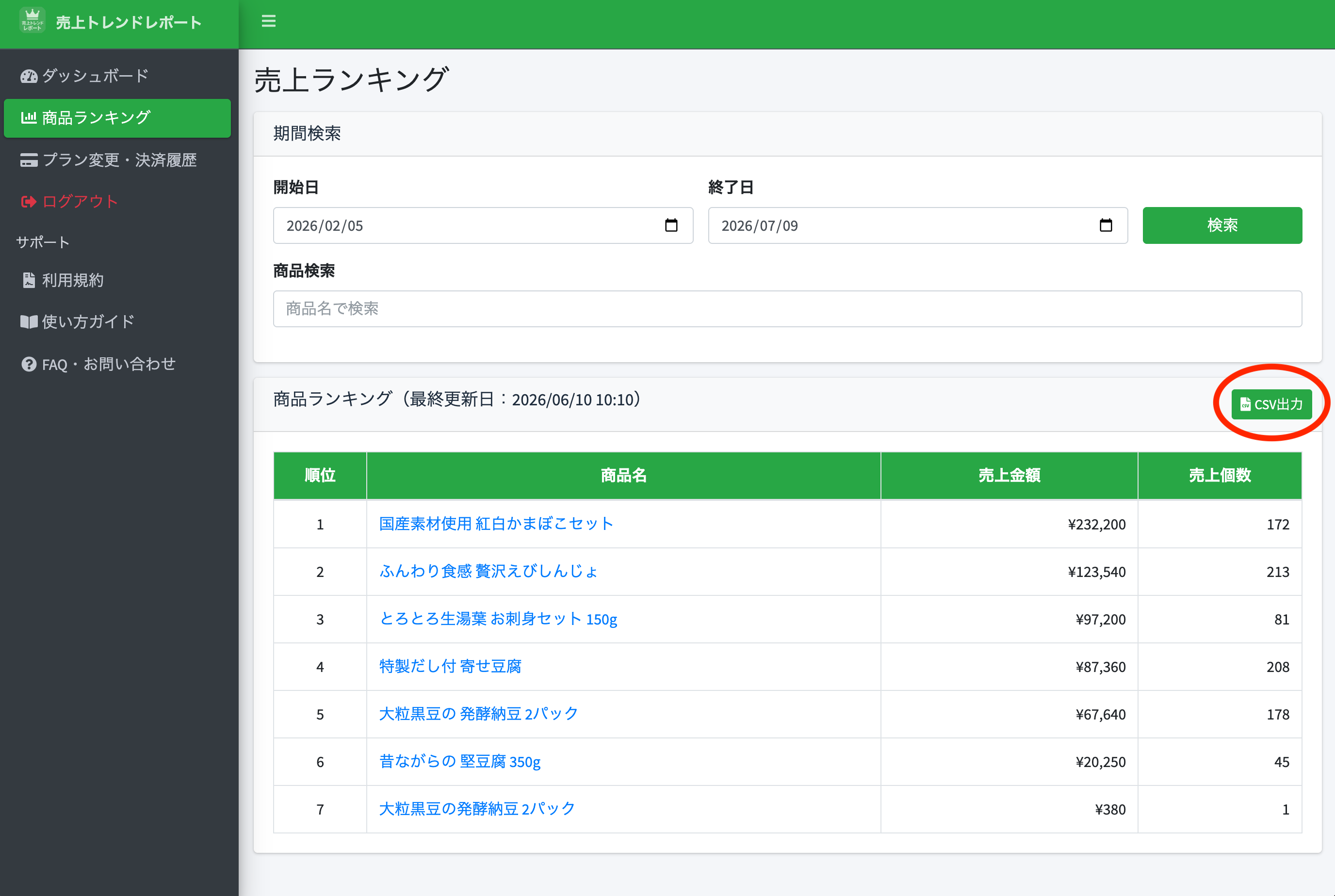Open 特製だし付 寄せ豆腐 product link
The height and width of the screenshot is (896, 1335).
[x=450, y=666]
